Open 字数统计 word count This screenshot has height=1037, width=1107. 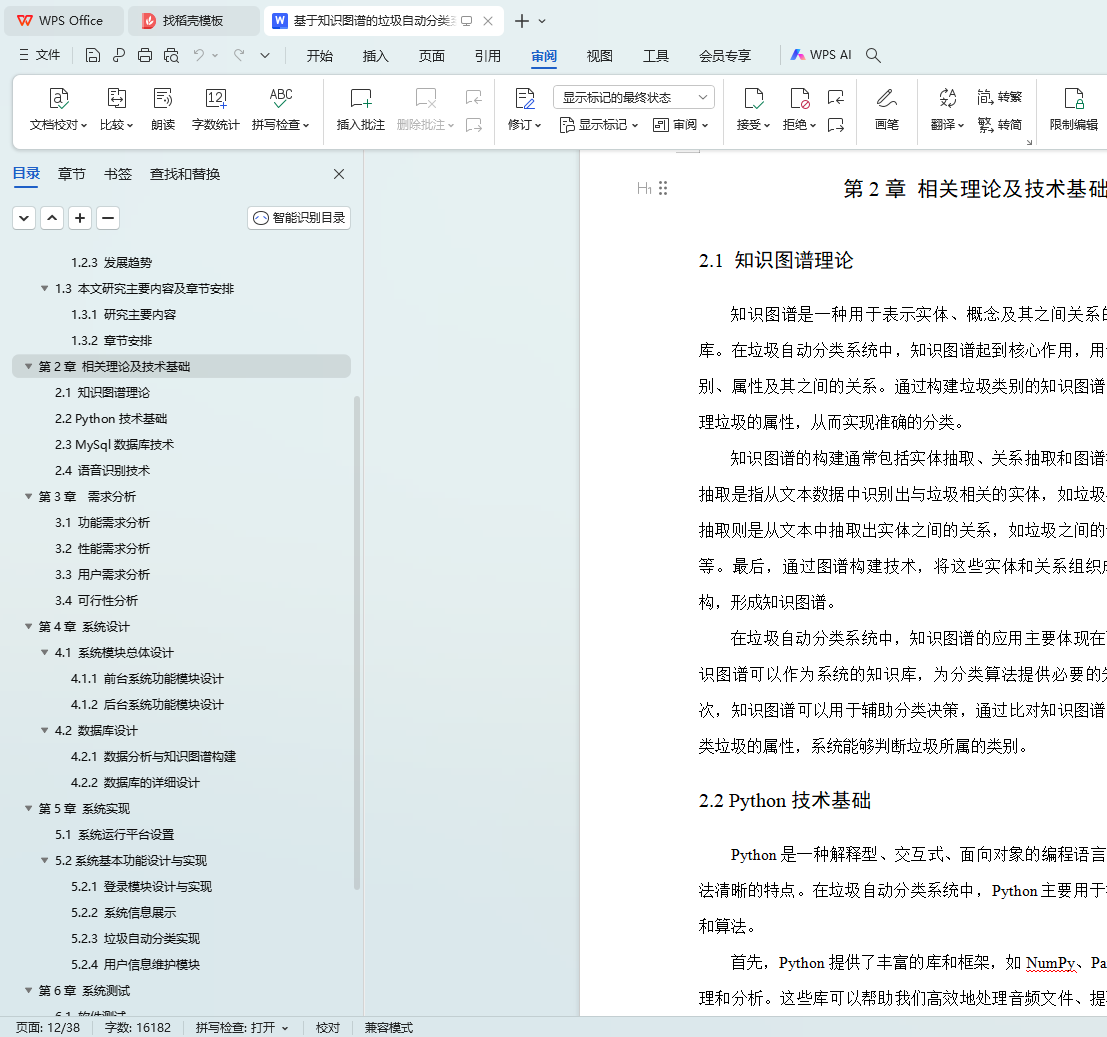click(215, 109)
